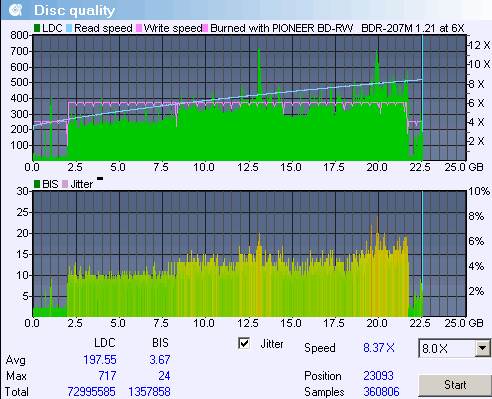Click the pink Burned with PIONEER swatch
492x399 pixels.
(205, 28)
